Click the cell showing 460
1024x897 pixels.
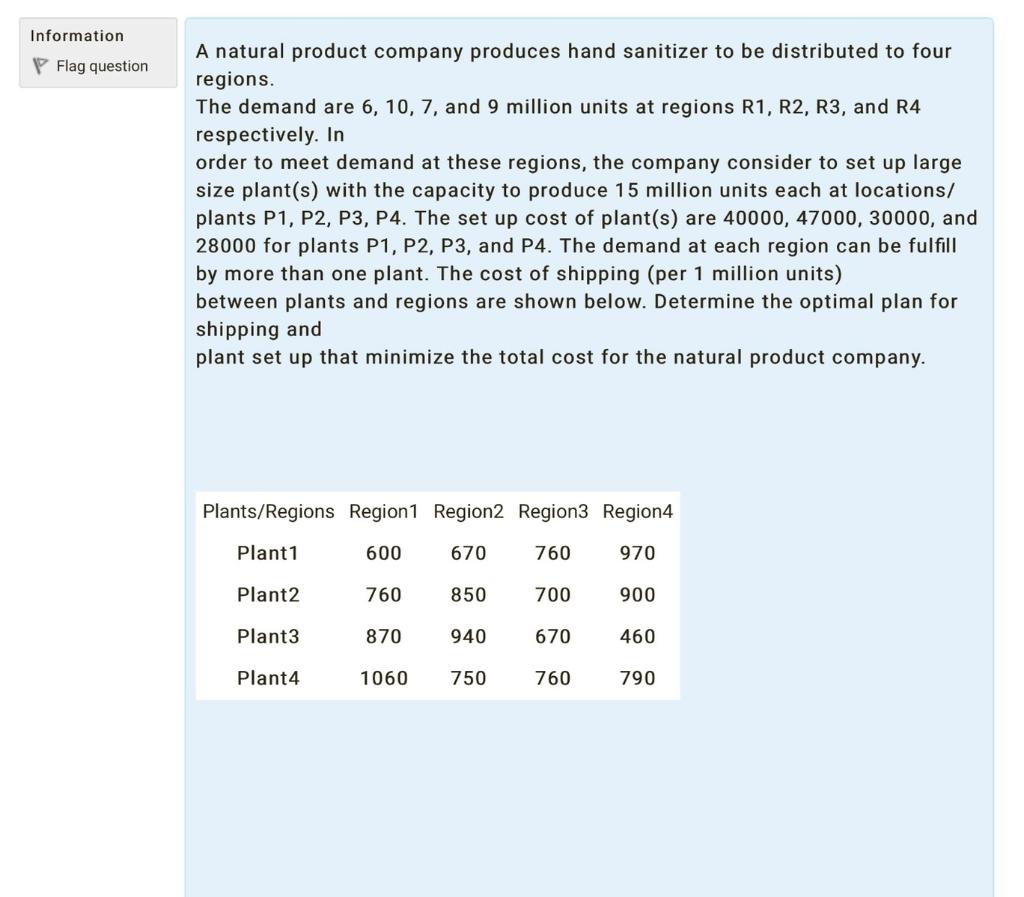[x=637, y=636]
